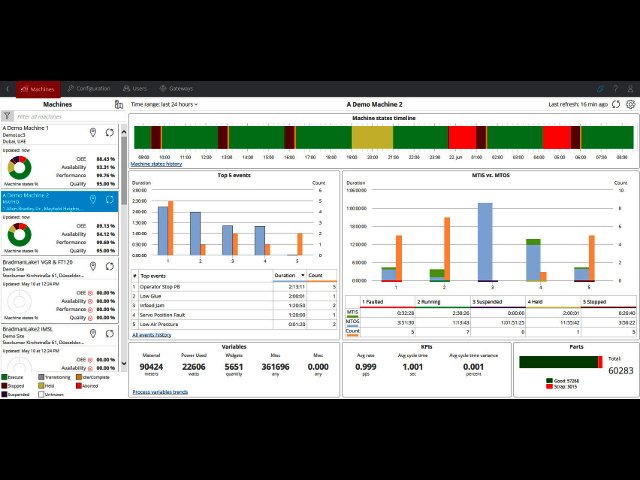Open the help question mark icon
This screenshot has height=480, width=640.
(614, 89)
